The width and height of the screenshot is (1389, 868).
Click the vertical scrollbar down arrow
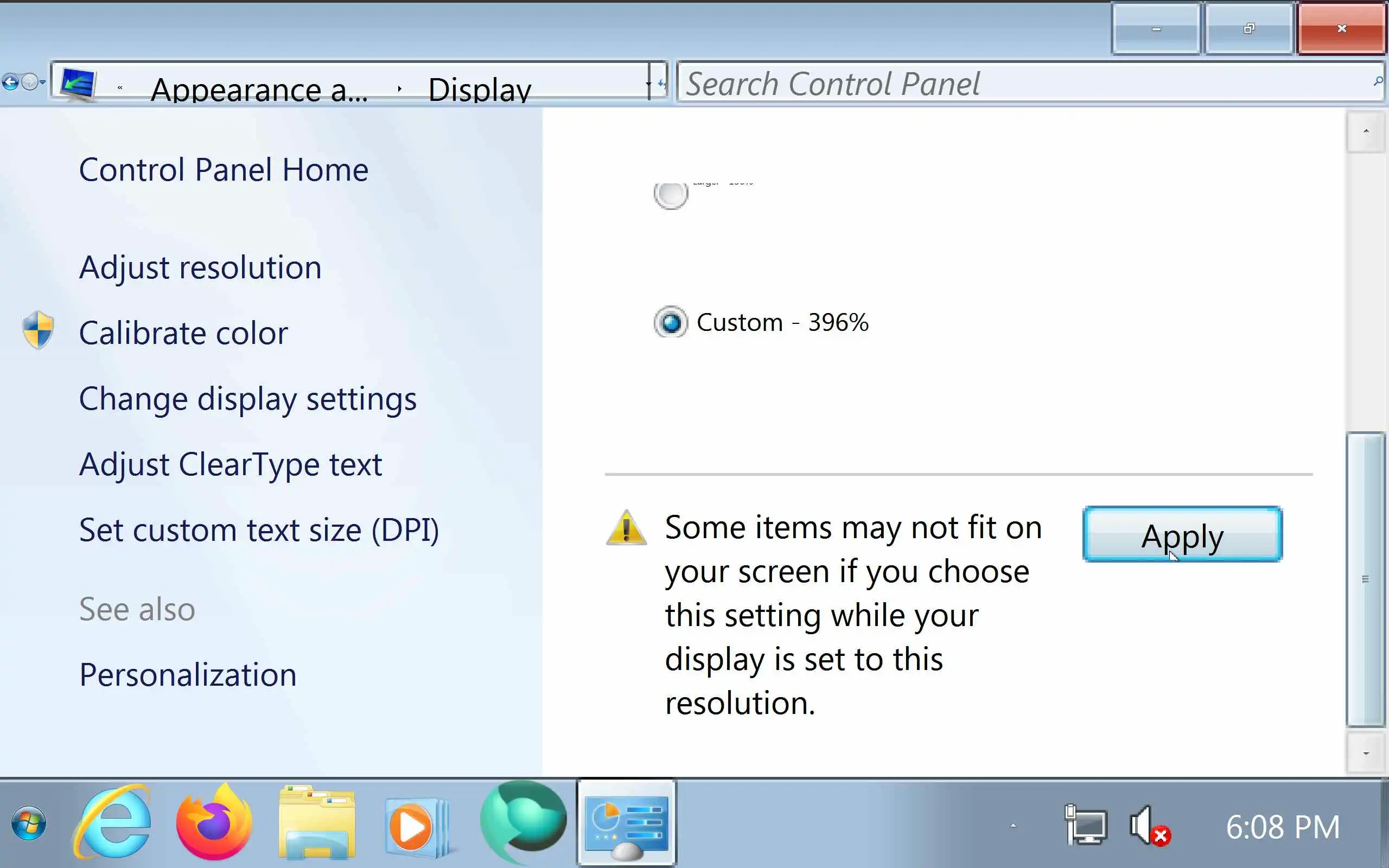point(1366,753)
